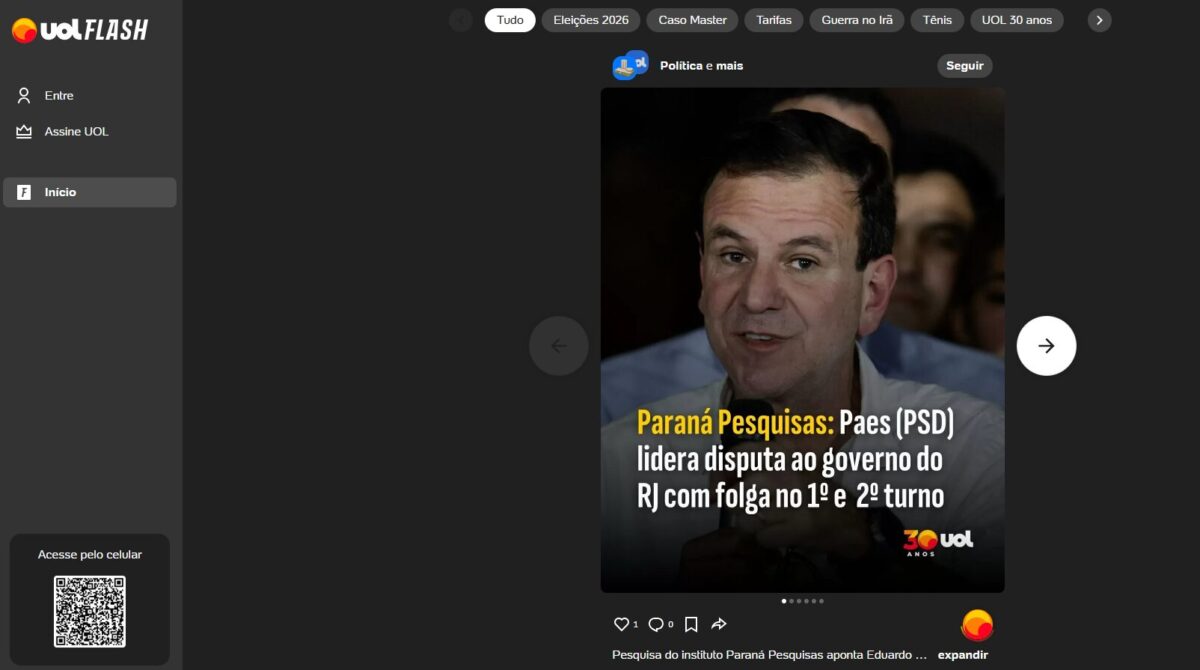The width and height of the screenshot is (1200, 670).
Task: Go to the previous story with the left arrow
Action: tap(558, 346)
